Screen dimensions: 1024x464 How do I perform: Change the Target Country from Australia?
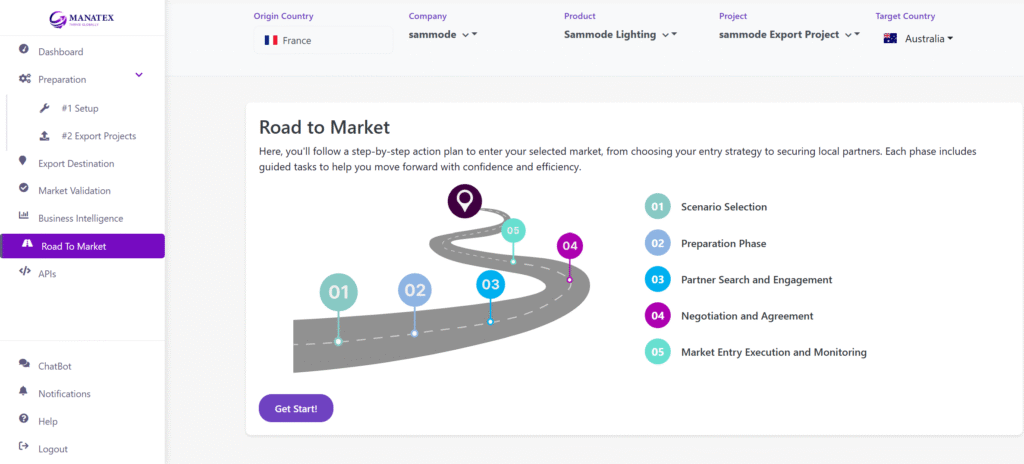tap(918, 38)
